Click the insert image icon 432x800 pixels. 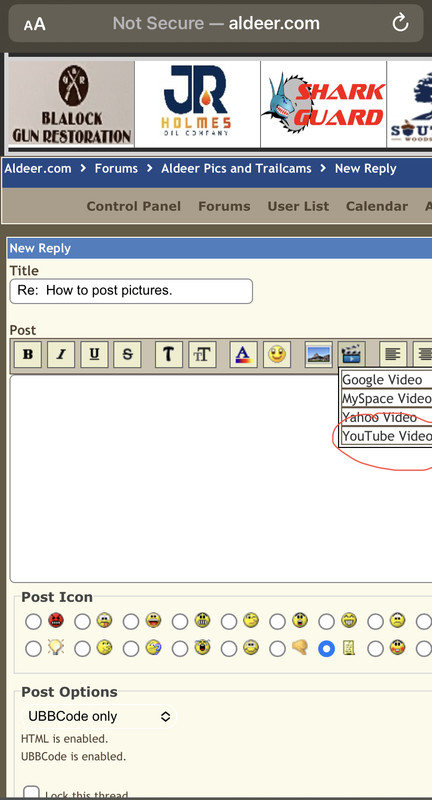click(319, 354)
